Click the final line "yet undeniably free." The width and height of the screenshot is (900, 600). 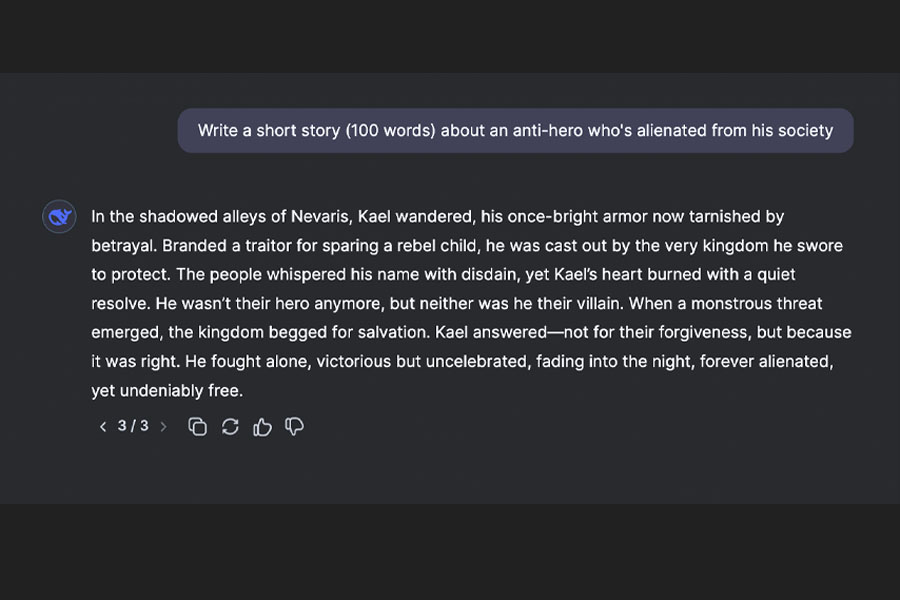pos(167,391)
